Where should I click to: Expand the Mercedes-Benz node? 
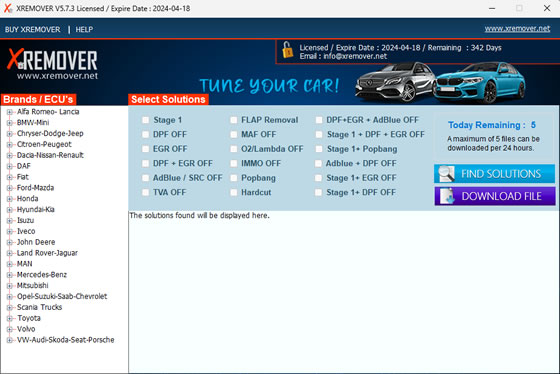click(10, 275)
